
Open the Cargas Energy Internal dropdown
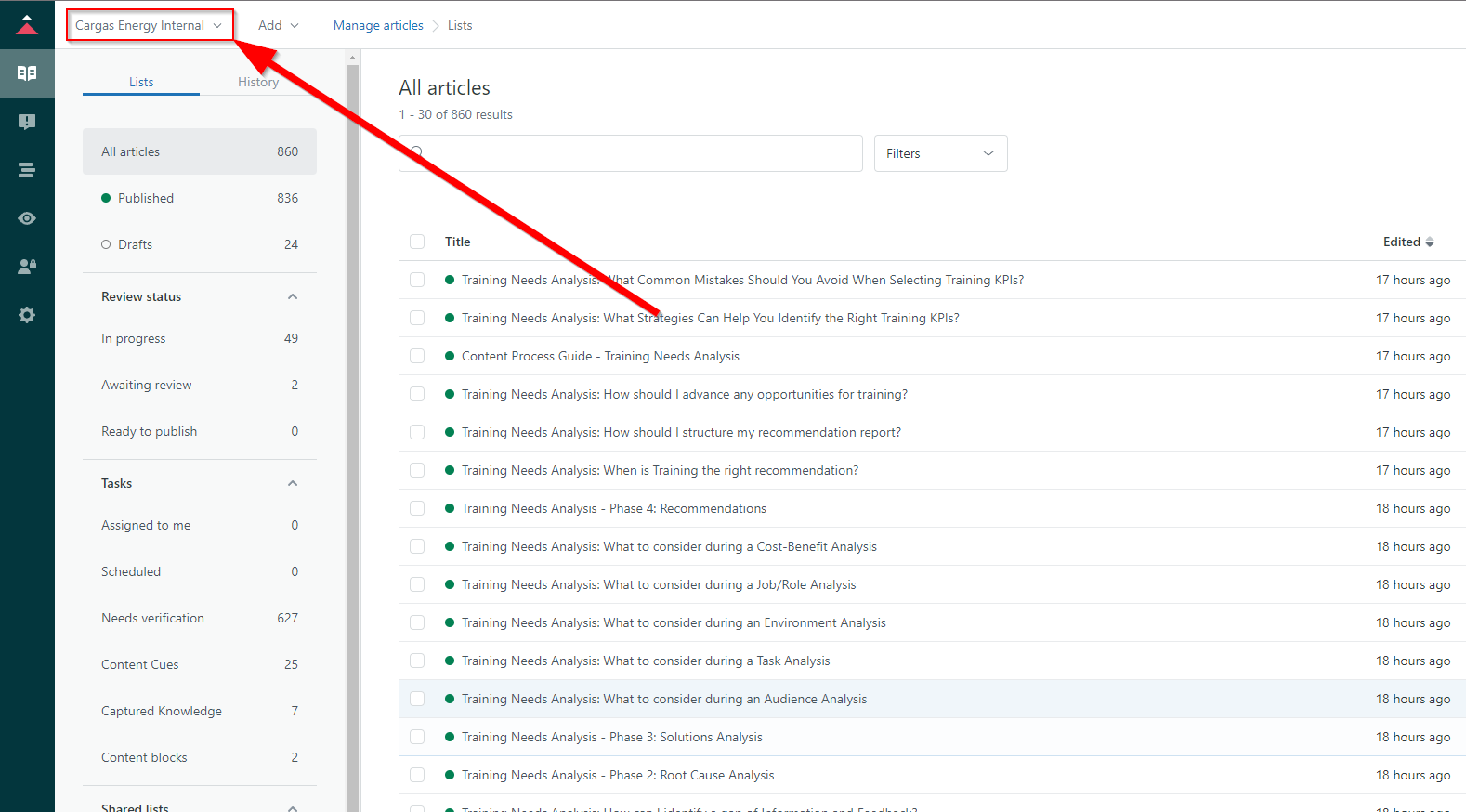pos(149,25)
